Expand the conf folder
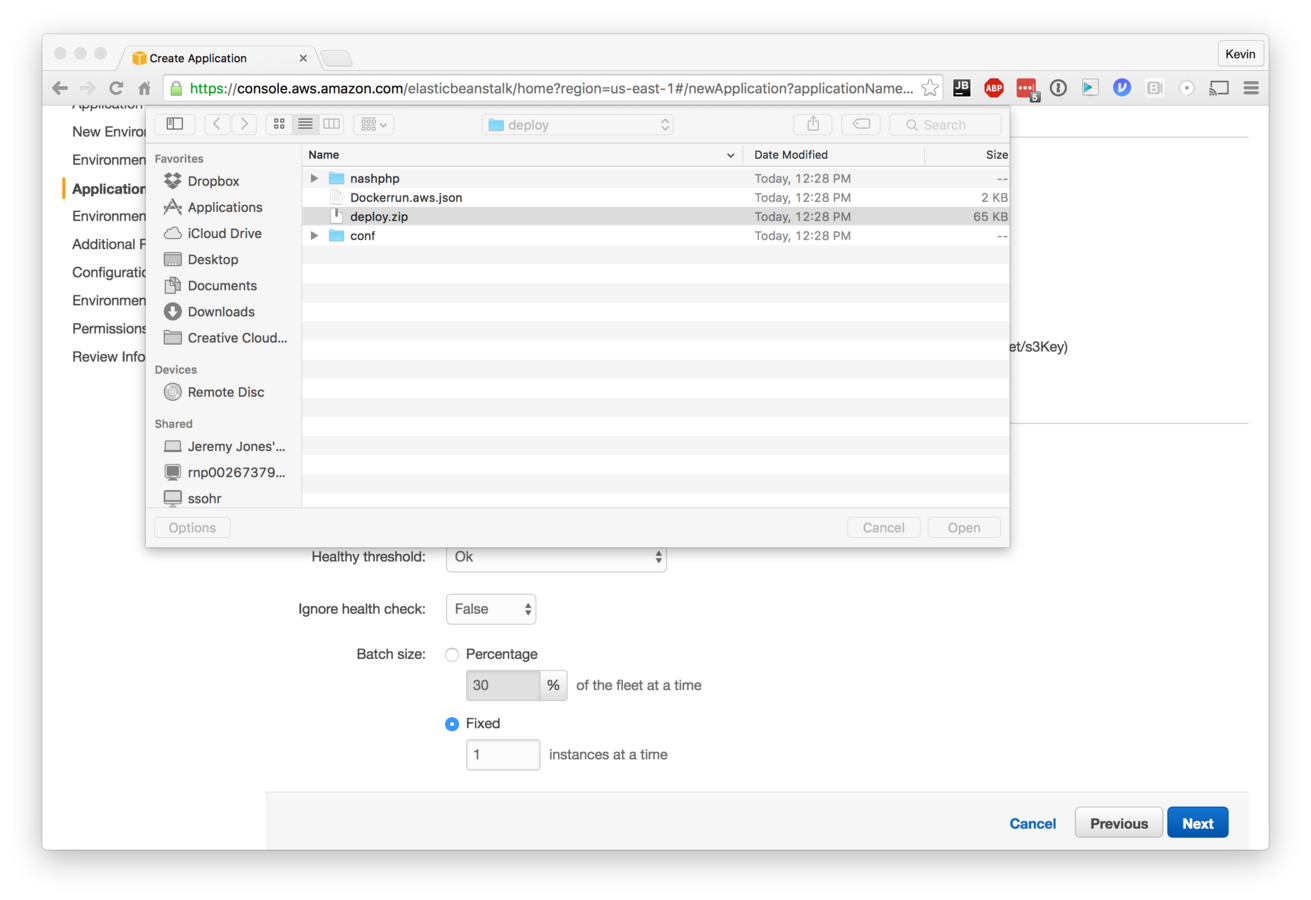 click(314, 236)
